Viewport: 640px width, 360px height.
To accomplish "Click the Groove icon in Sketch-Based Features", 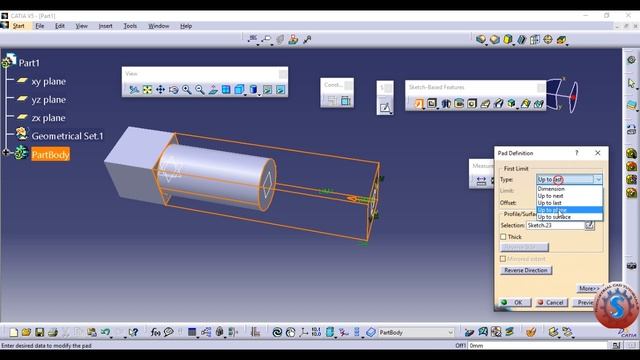I will click(459, 104).
